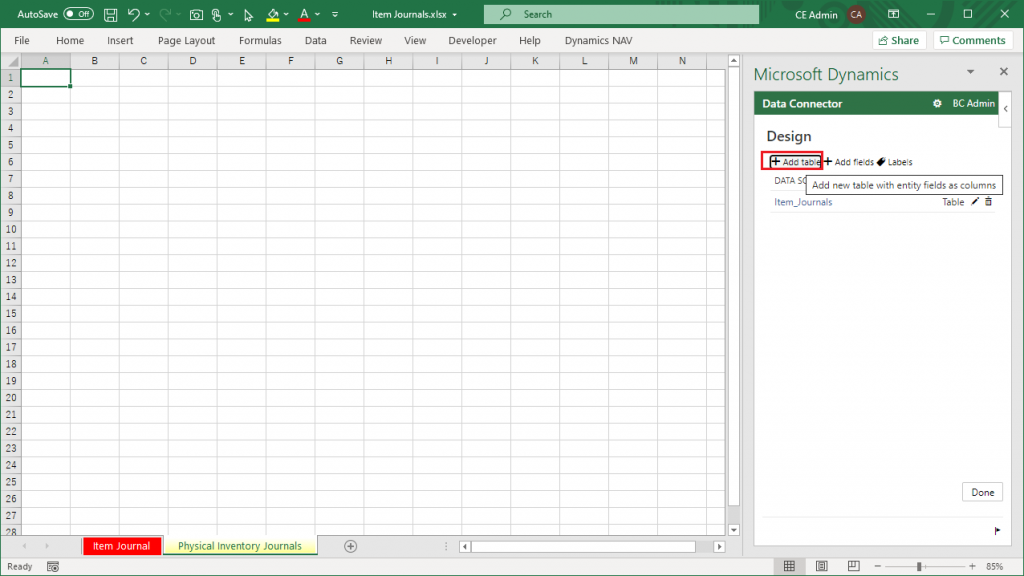Click the Share button
The height and width of the screenshot is (576, 1024).
[899, 40]
